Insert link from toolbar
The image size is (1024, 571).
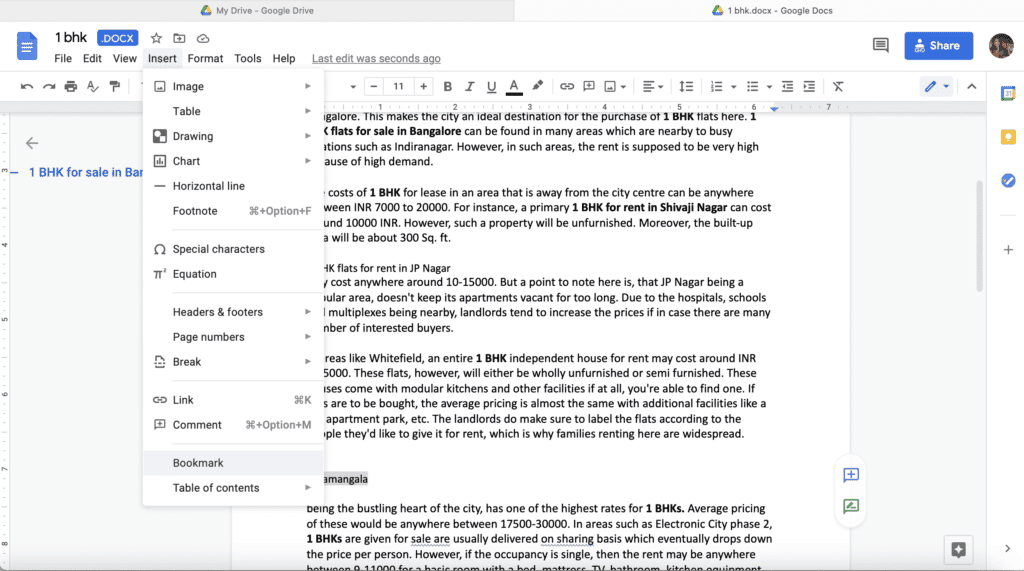pos(567,87)
